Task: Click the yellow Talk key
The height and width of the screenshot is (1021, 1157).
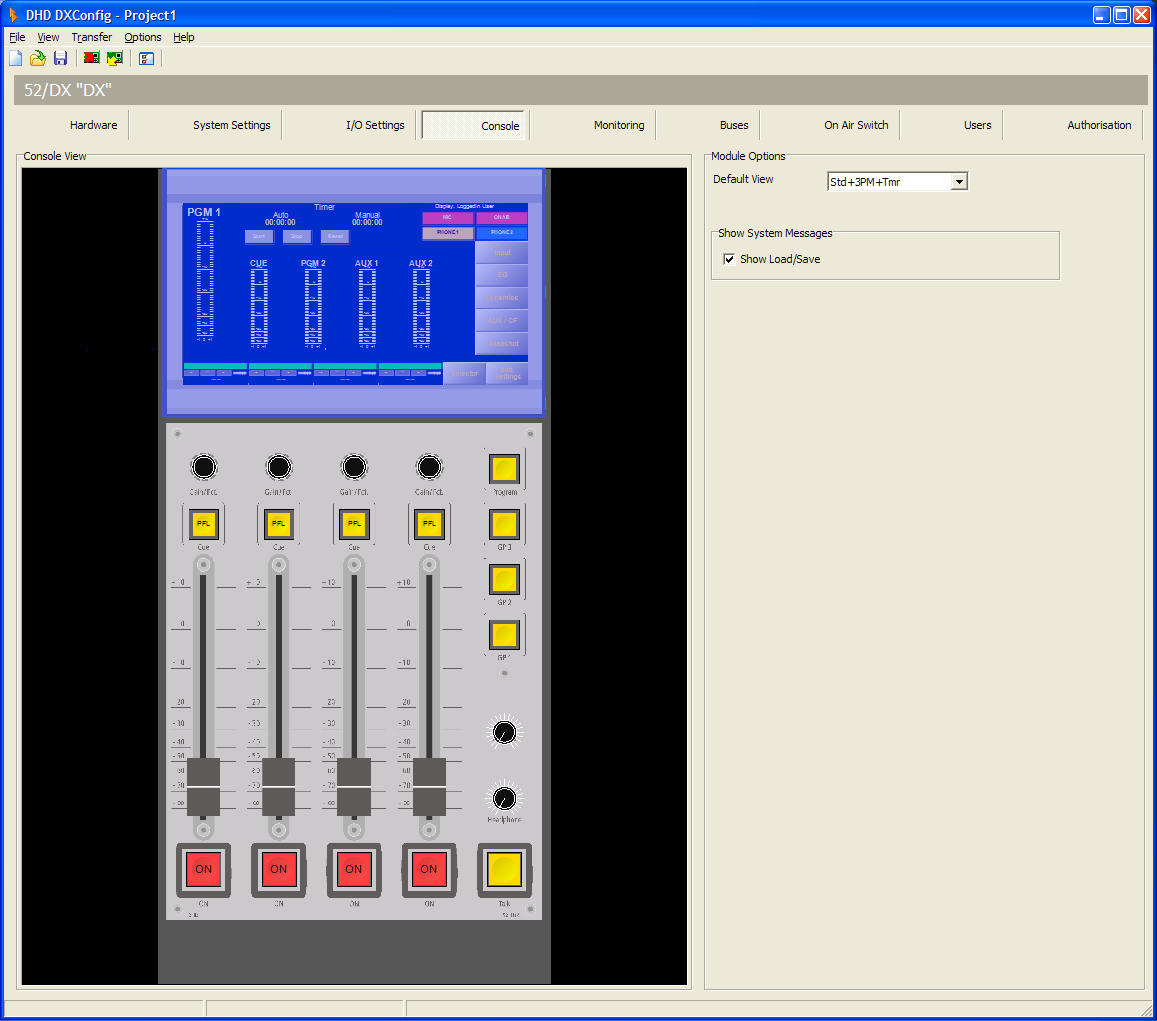Action: [505, 869]
